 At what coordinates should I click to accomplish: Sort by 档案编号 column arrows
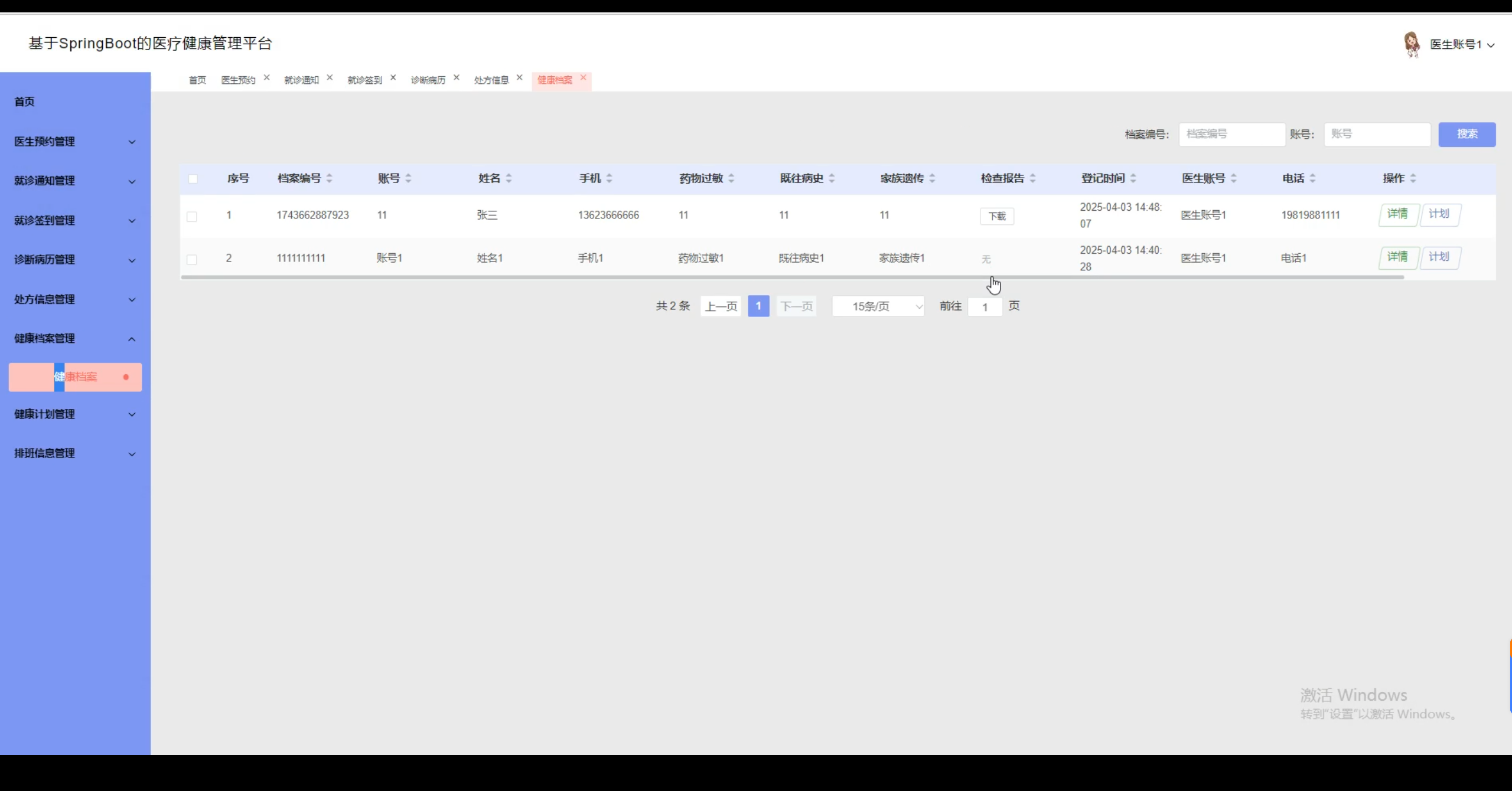(330, 178)
